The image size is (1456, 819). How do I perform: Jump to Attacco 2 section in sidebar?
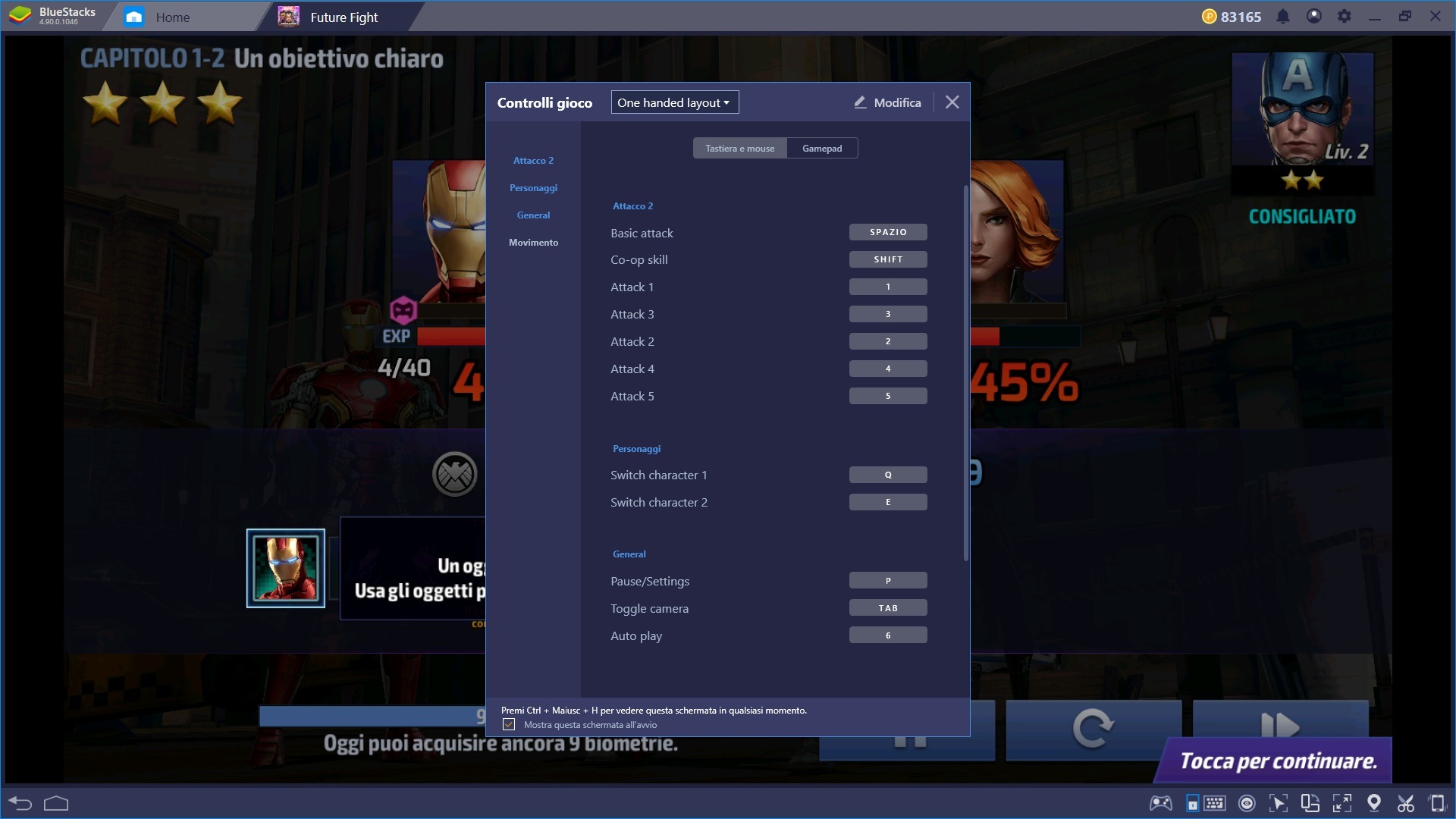tap(533, 161)
